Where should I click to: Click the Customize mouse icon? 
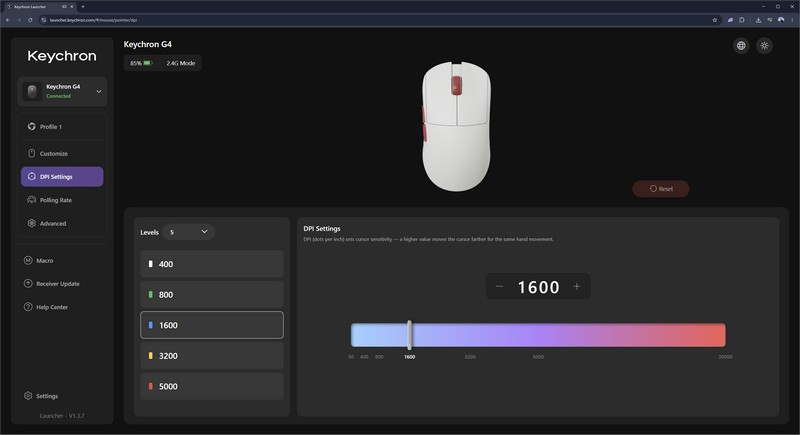(32, 153)
